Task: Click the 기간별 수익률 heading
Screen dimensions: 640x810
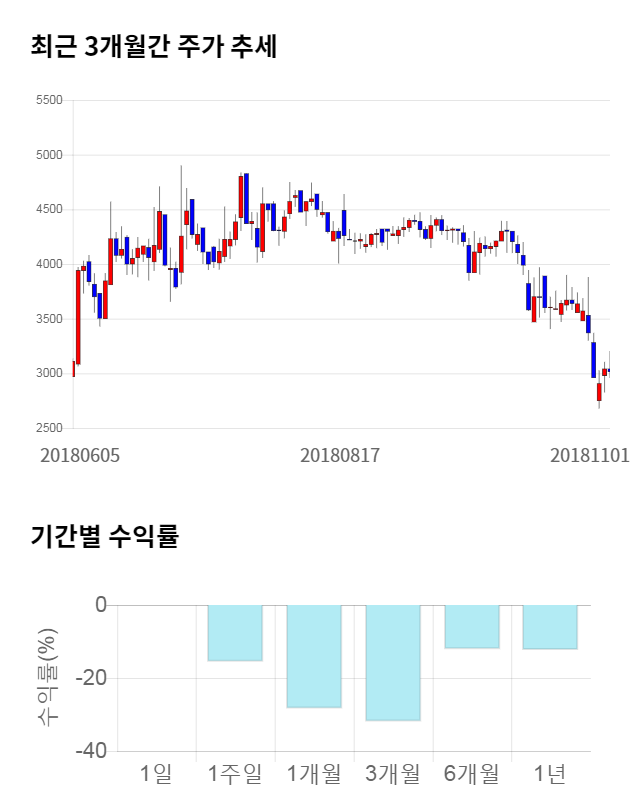Action: (x=105, y=536)
